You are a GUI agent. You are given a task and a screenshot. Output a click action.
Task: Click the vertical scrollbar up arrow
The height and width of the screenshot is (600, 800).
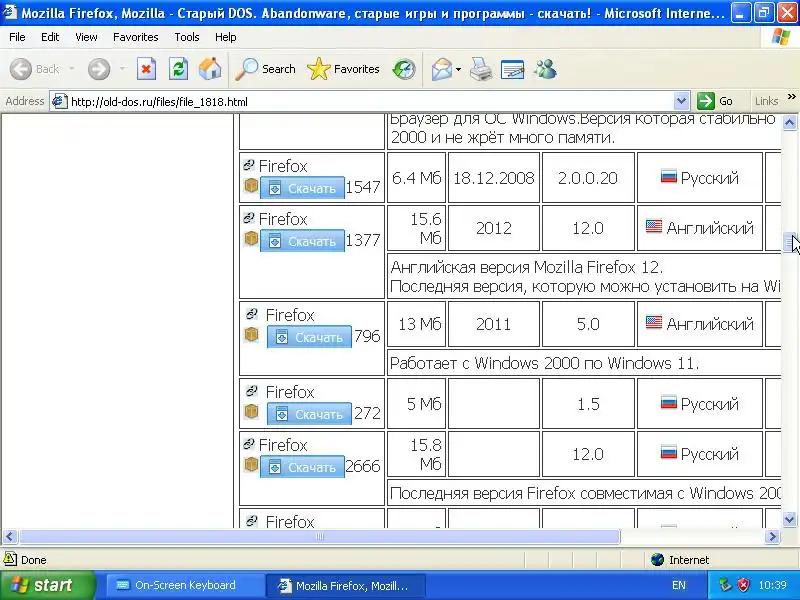(789, 122)
